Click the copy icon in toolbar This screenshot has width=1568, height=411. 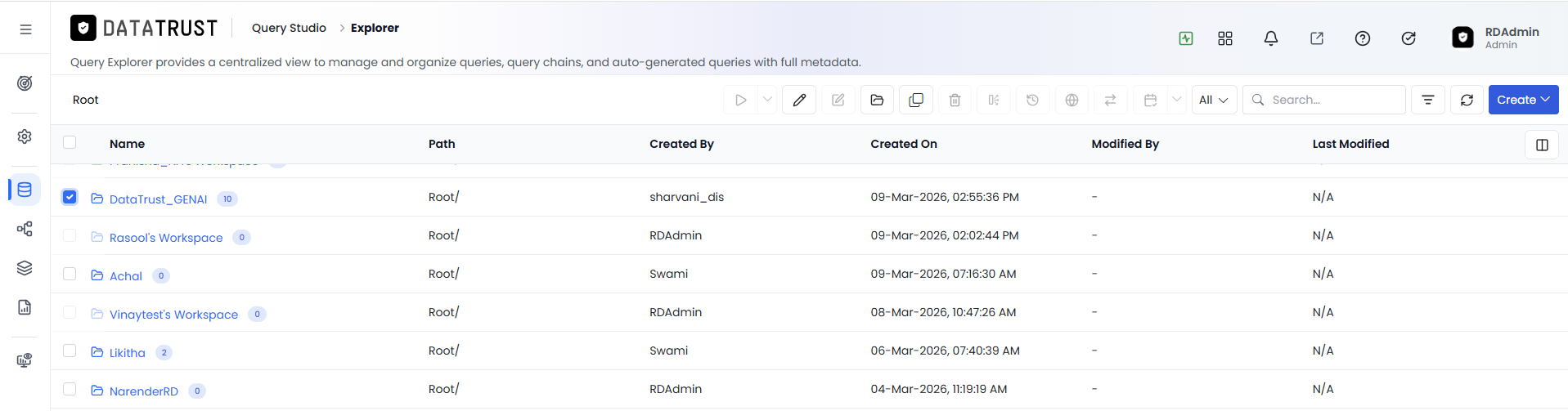916,100
